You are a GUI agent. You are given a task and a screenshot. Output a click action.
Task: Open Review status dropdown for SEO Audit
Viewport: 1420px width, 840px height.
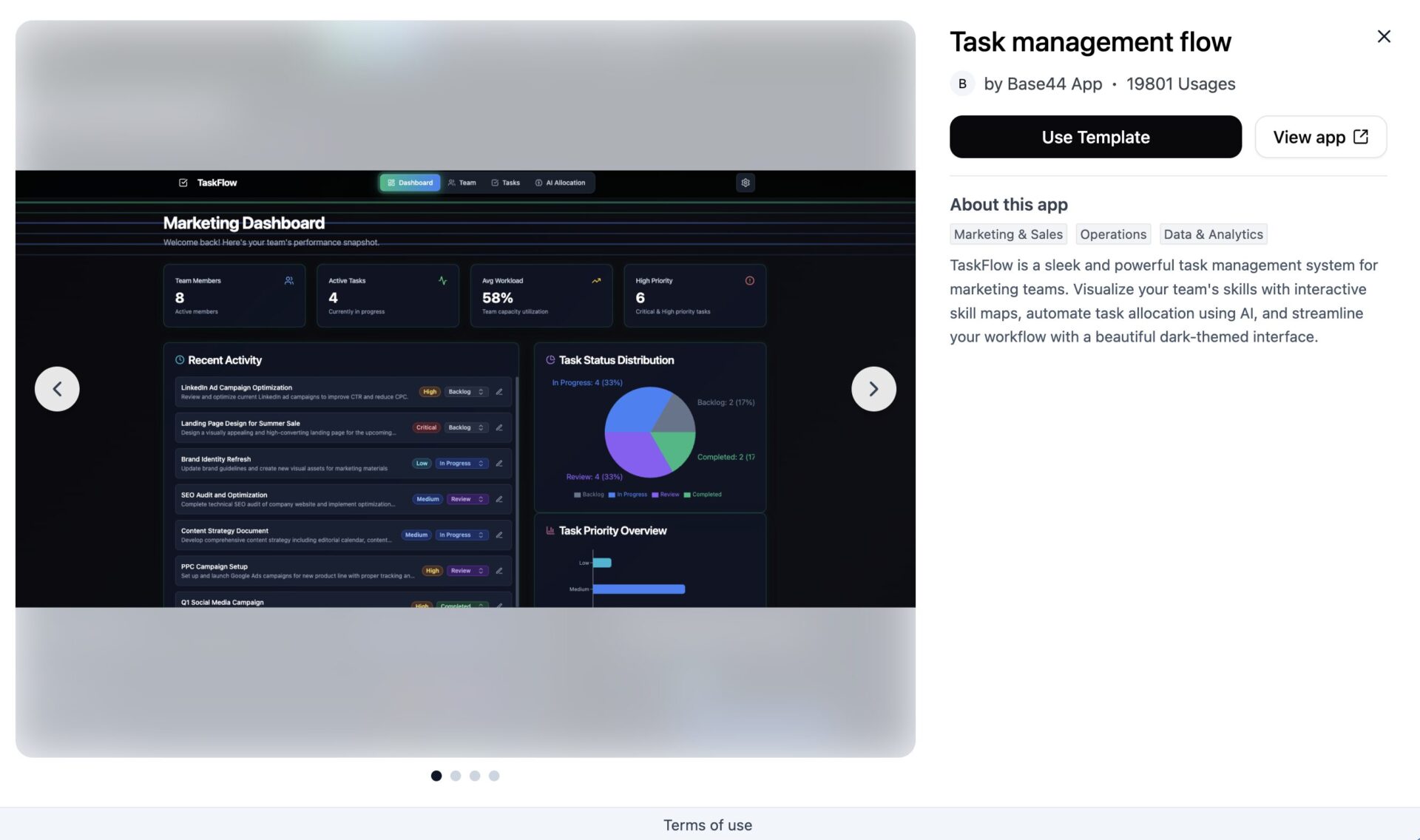[x=467, y=499]
